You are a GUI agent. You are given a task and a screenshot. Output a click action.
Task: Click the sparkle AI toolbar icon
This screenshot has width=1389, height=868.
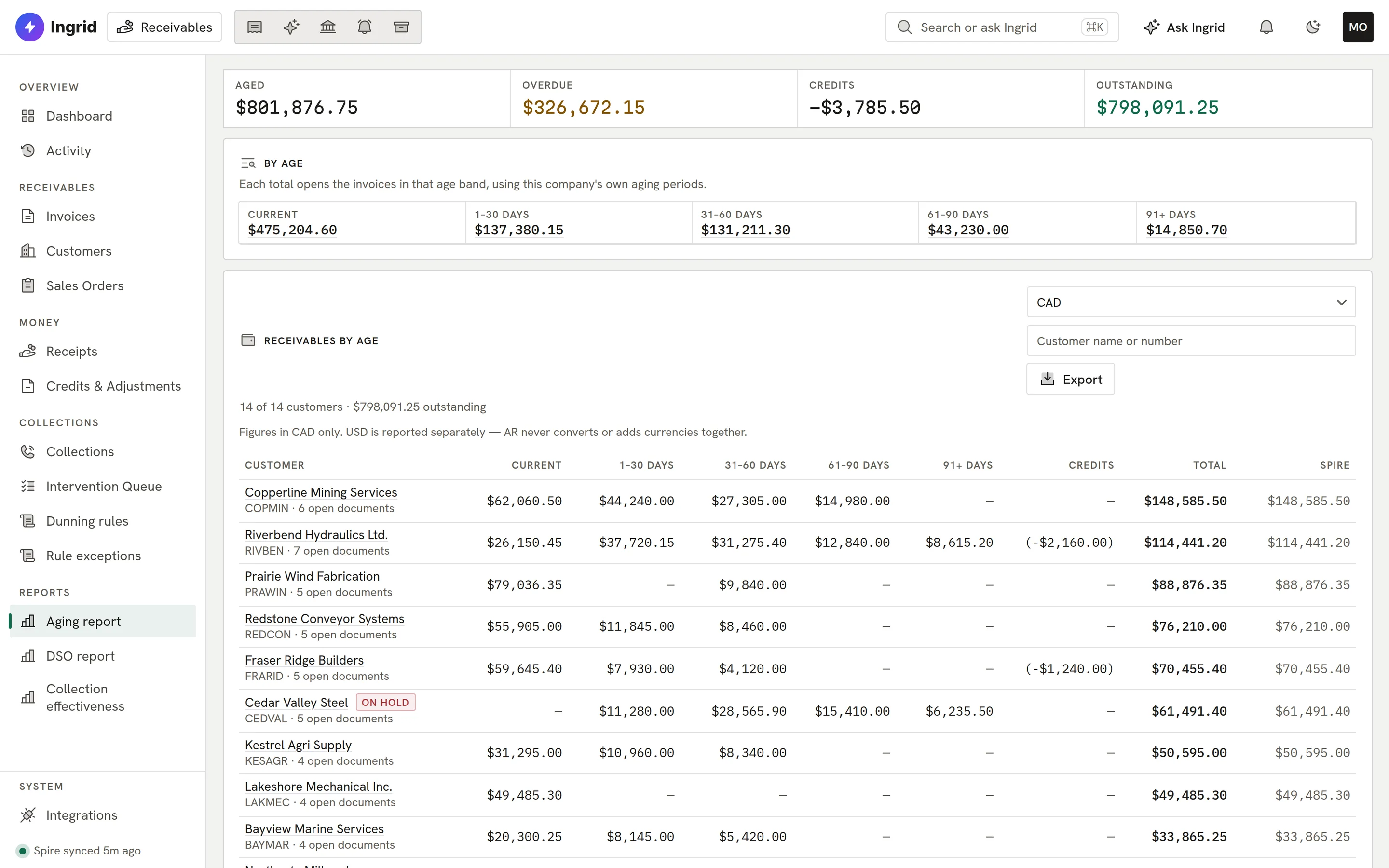pyautogui.click(x=292, y=27)
